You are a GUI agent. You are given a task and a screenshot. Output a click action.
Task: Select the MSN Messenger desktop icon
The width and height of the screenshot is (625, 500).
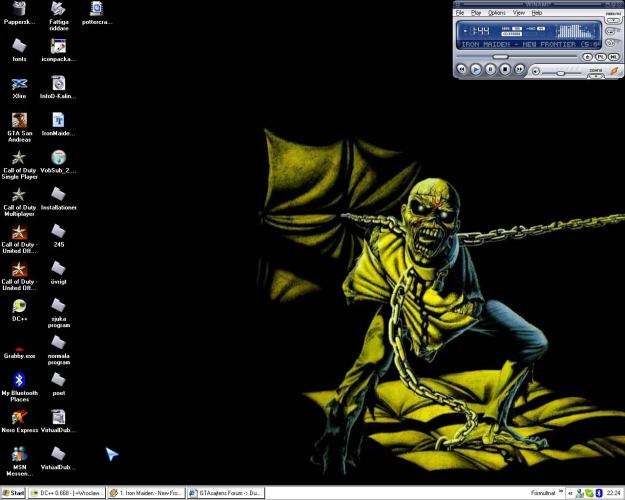19,458
